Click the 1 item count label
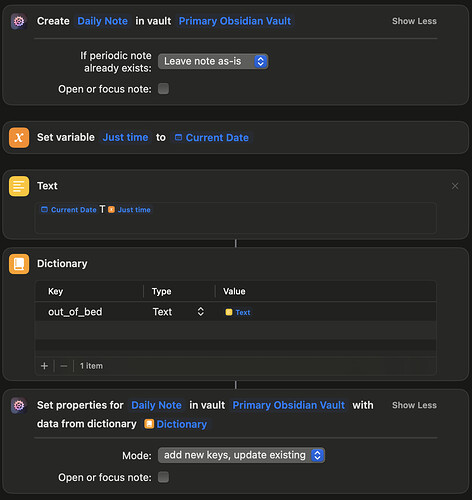Screen dimensions: 472x500 [x=91, y=366]
